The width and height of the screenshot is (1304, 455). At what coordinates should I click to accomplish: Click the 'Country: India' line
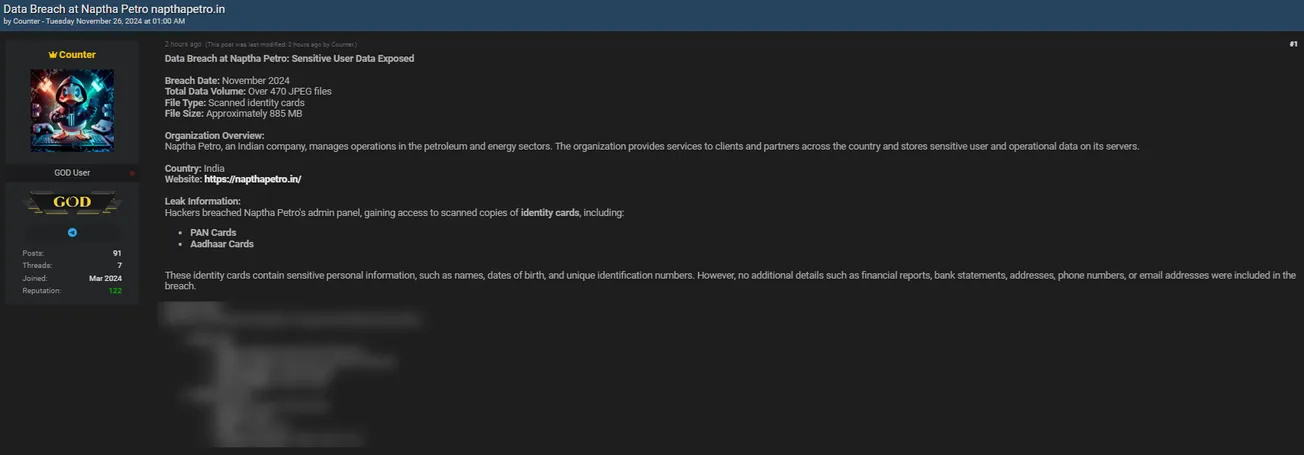(195, 168)
